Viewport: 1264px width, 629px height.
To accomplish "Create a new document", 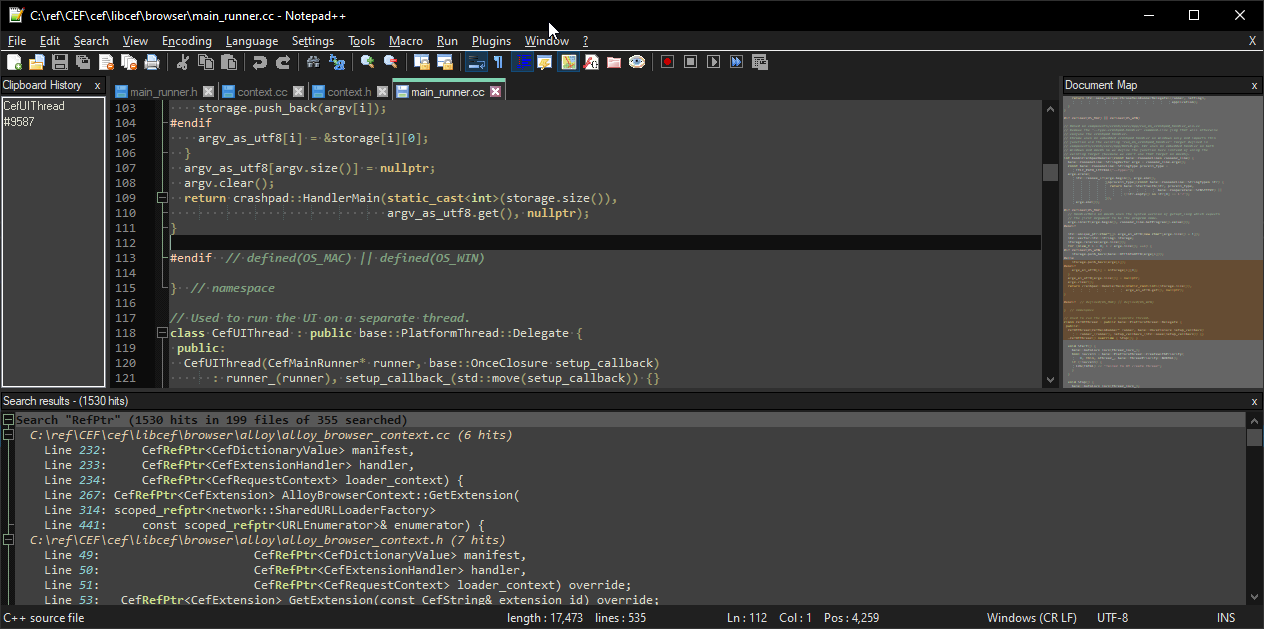I will [13, 62].
